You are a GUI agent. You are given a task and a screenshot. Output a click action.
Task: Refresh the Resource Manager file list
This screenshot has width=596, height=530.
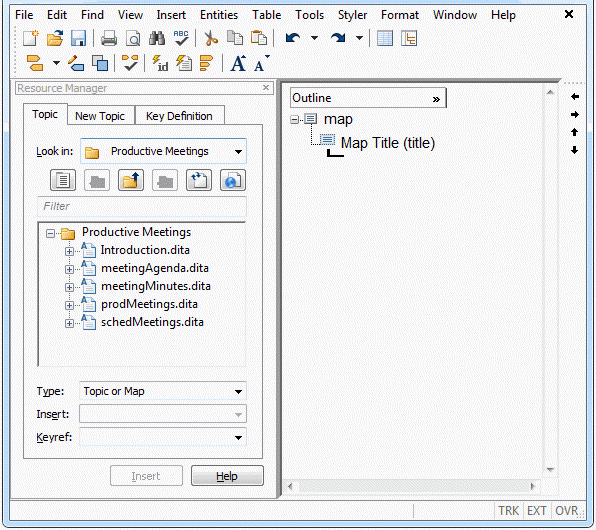click(199, 180)
